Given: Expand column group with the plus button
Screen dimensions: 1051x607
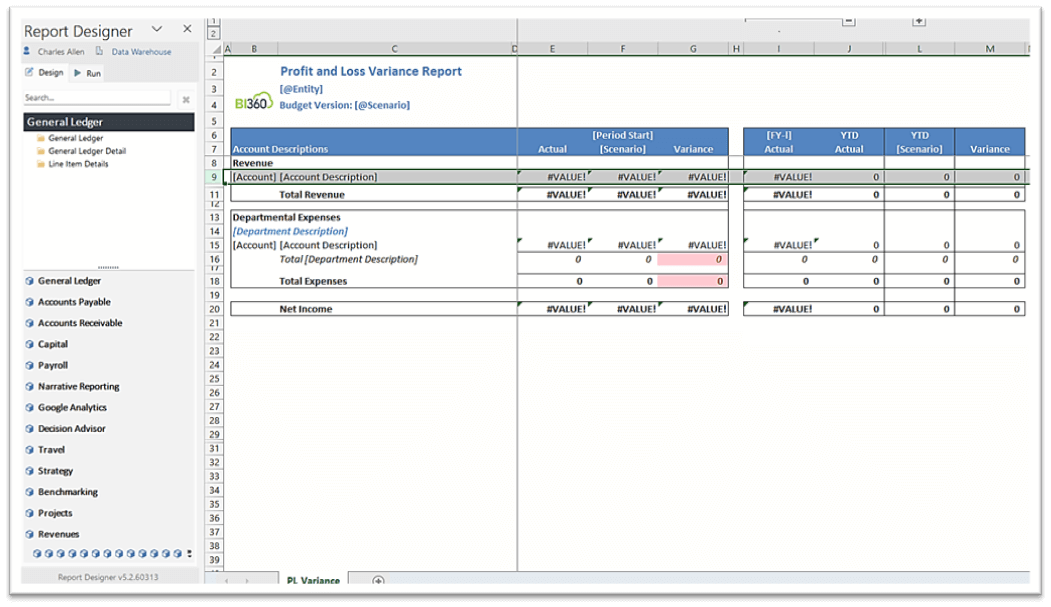Looking at the screenshot, I should [x=919, y=21].
